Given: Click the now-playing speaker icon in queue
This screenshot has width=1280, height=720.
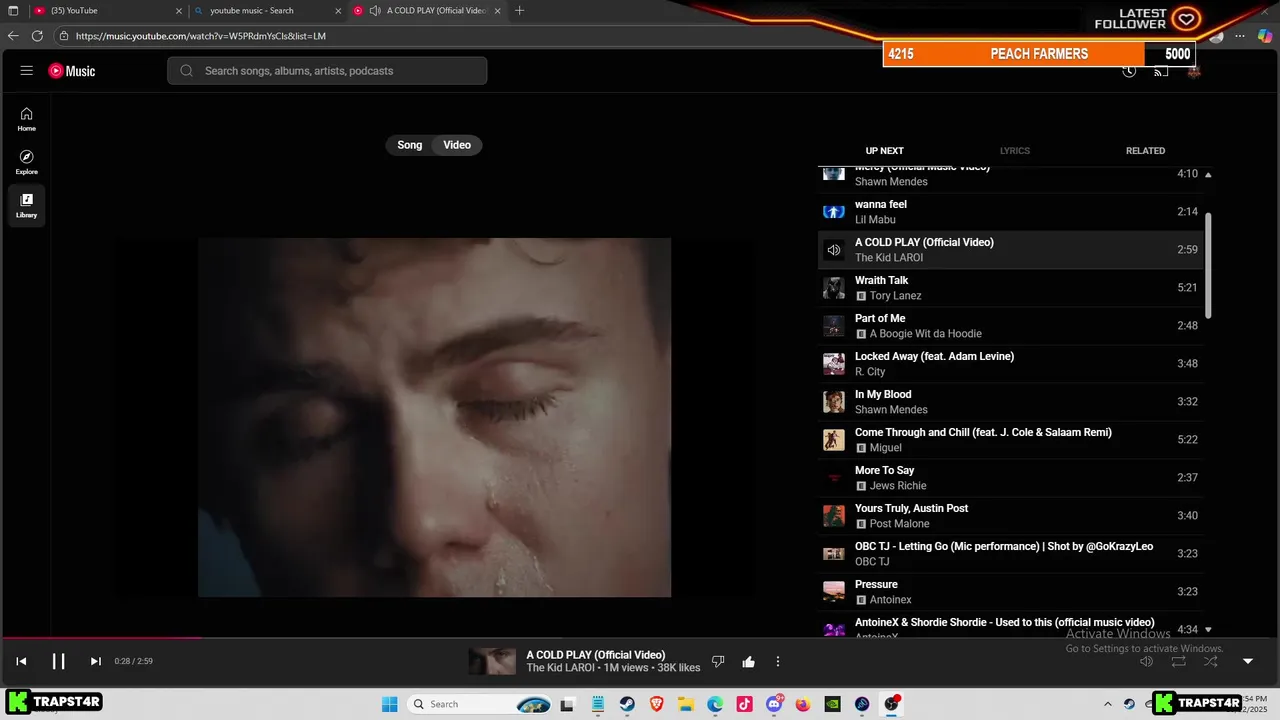Looking at the screenshot, I should coord(834,250).
